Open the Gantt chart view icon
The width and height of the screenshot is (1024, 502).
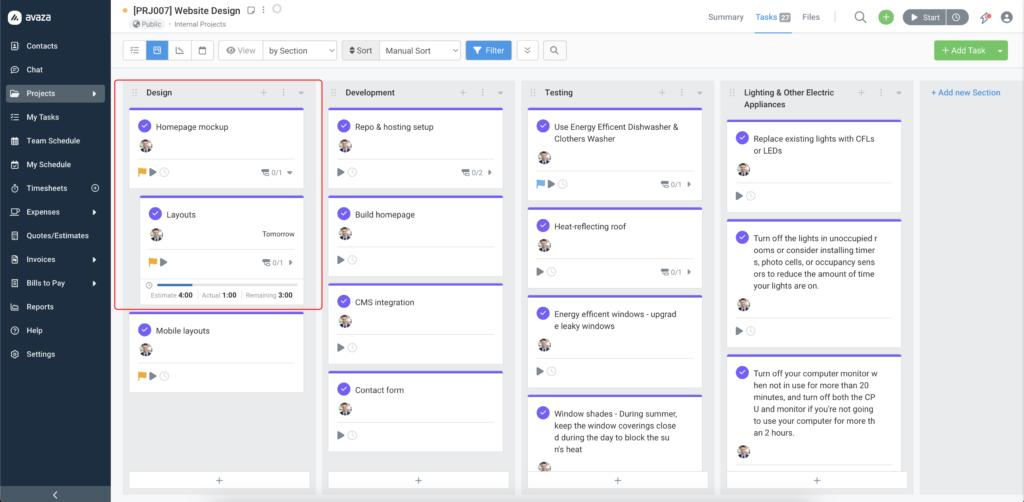[x=179, y=50]
